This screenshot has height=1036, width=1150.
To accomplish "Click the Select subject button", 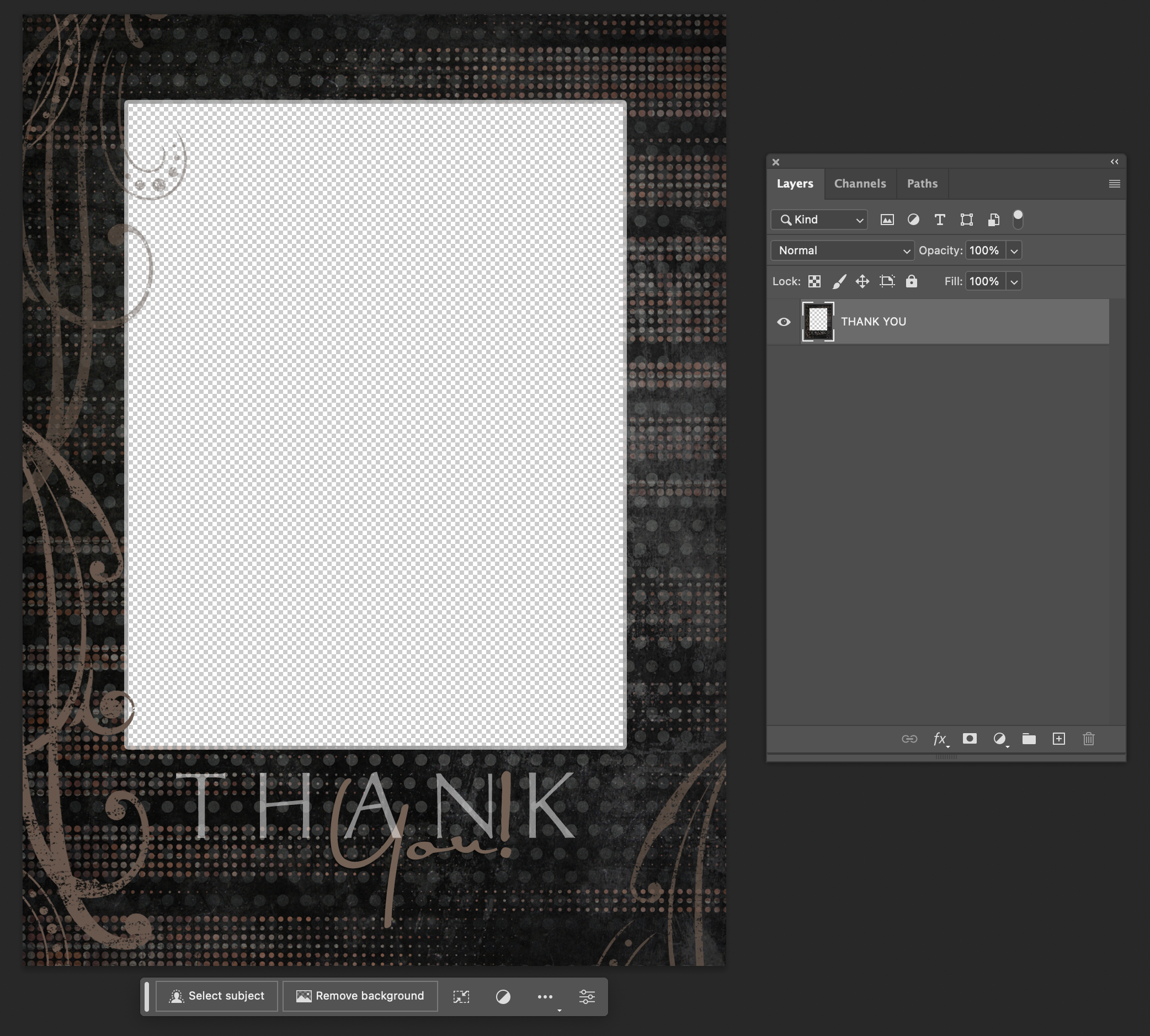I will click(217, 996).
